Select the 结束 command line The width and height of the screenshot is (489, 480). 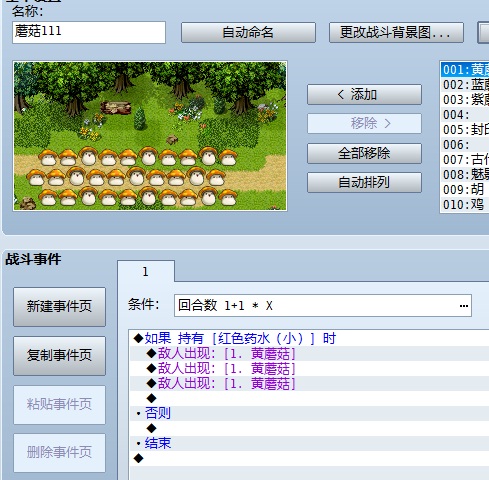coord(309,443)
